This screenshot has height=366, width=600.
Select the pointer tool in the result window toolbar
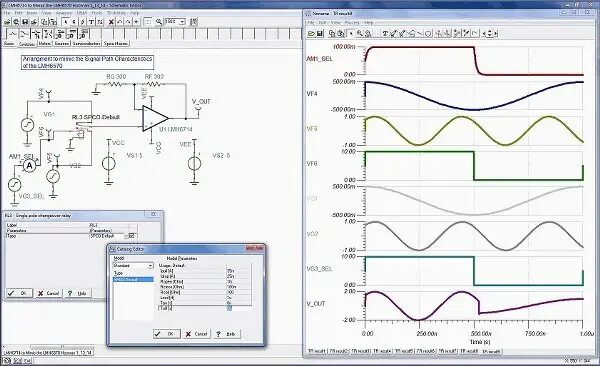pyautogui.click(x=351, y=34)
